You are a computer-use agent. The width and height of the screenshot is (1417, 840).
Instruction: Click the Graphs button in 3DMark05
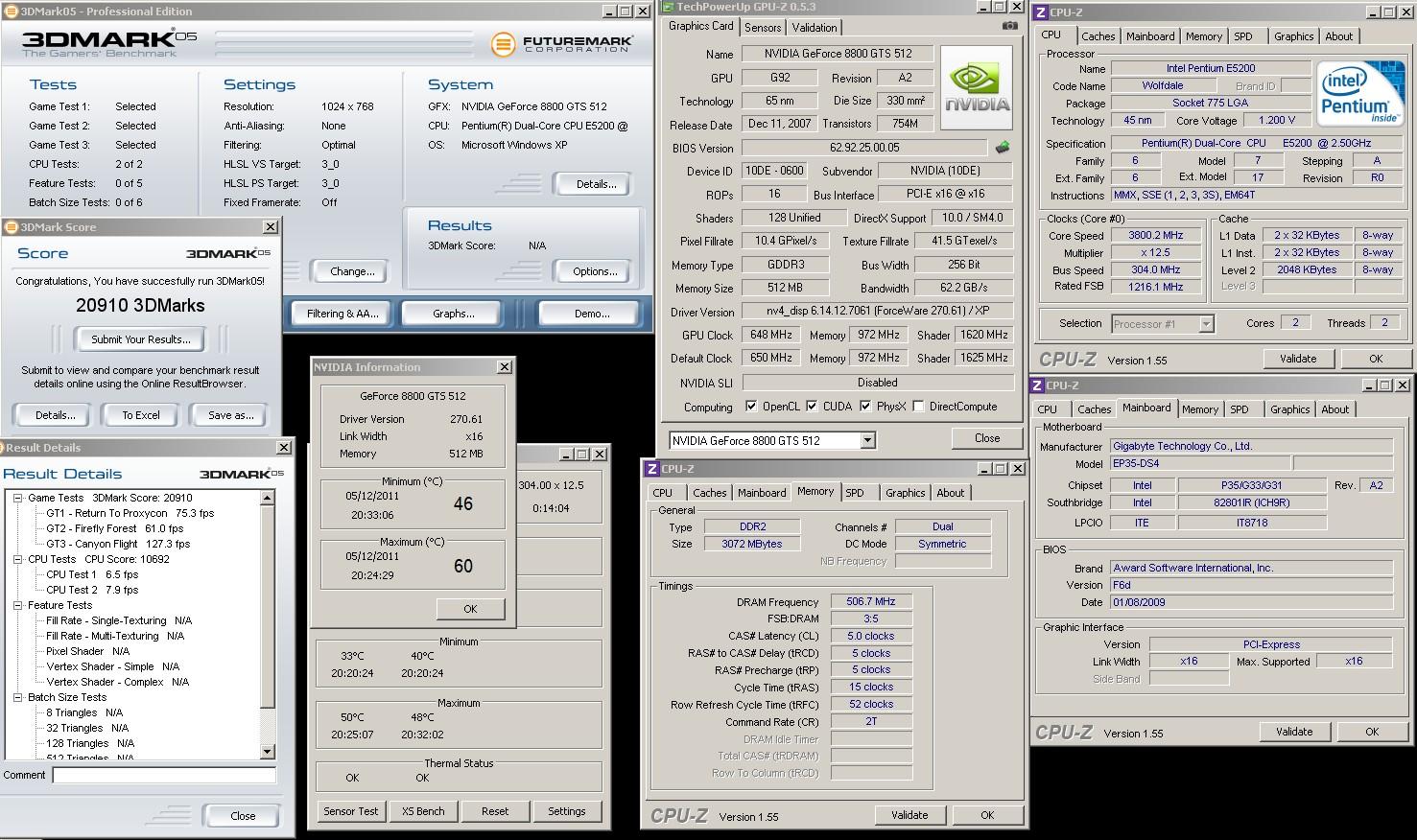click(x=454, y=314)
